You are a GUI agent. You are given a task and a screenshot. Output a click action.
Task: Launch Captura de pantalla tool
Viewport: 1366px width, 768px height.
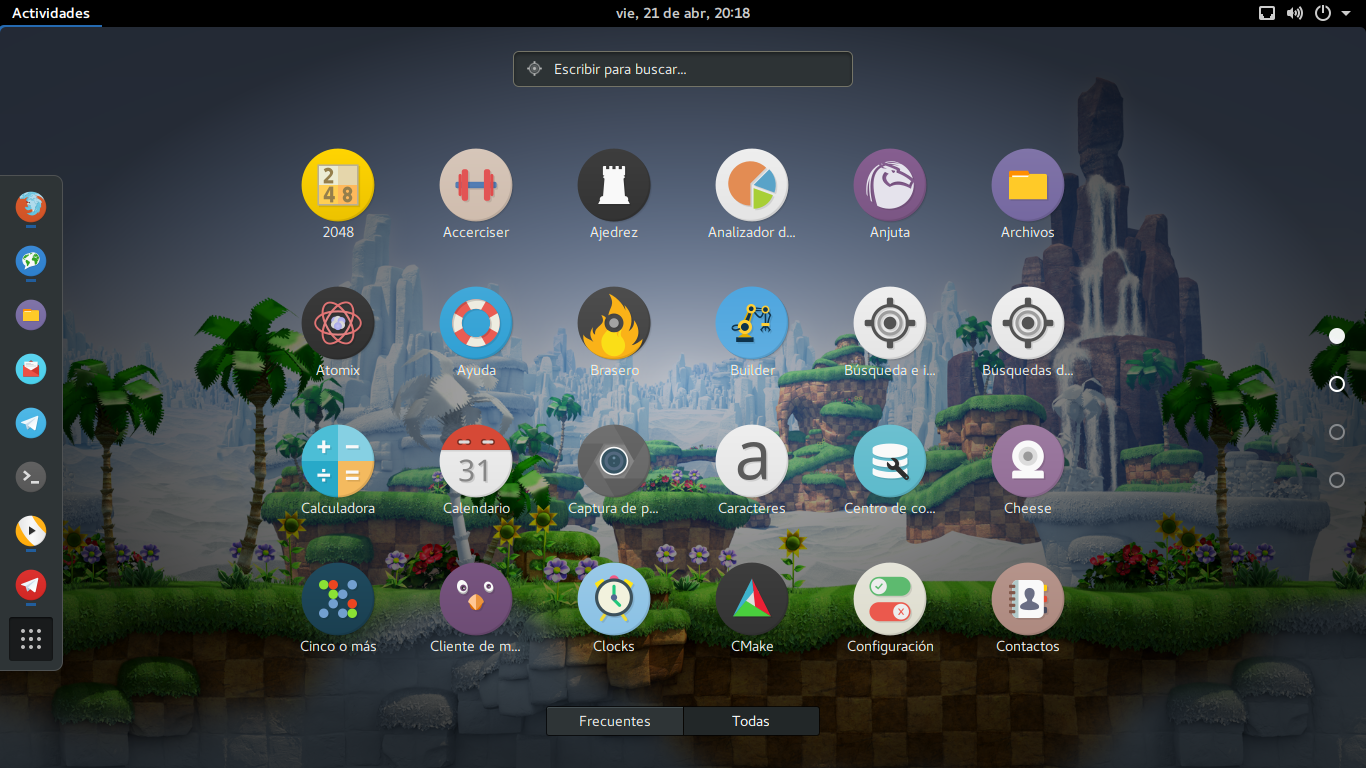tap(614, 461)
